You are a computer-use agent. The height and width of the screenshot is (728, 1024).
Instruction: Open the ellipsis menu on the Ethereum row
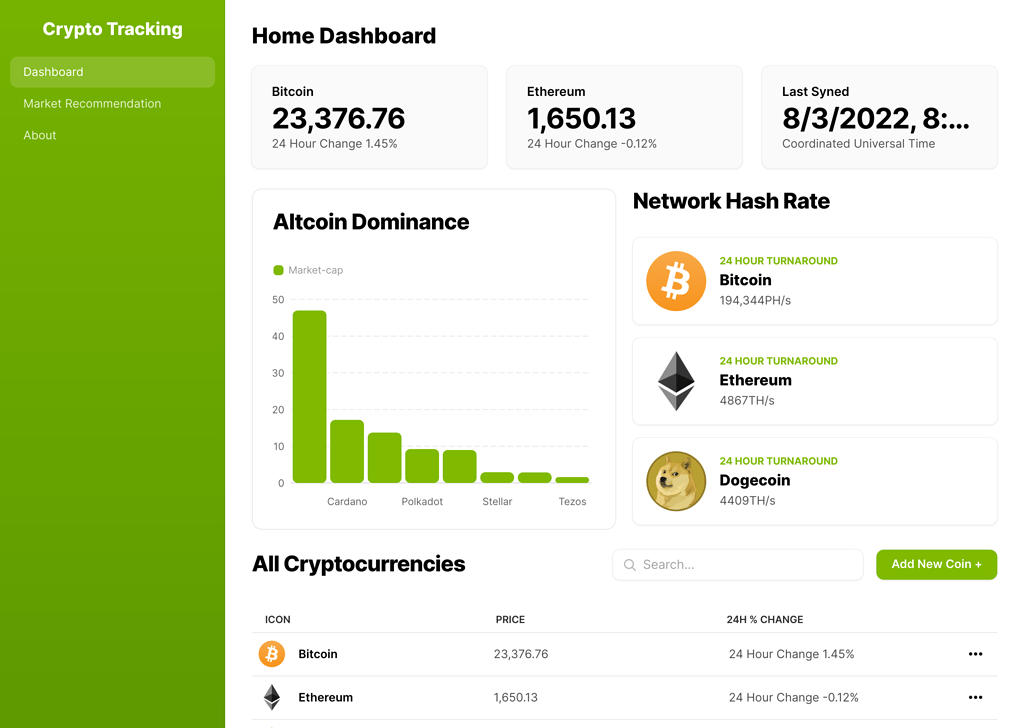[x=975, y=697]
